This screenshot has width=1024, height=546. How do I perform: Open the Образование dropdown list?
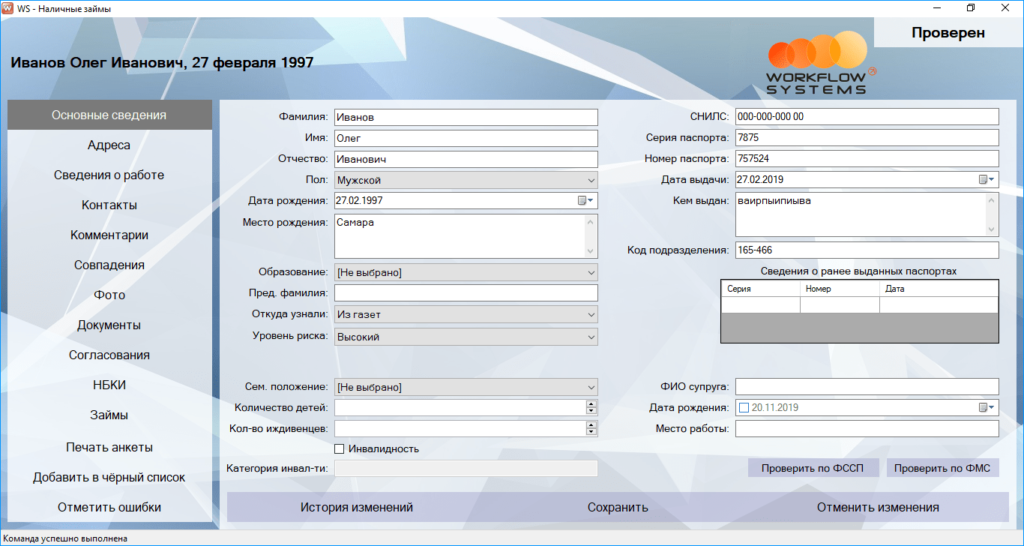(x=587, y=272)
